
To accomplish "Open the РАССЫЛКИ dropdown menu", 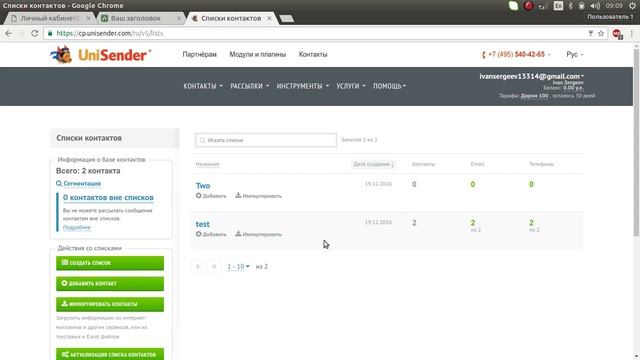I will point(249,86).
